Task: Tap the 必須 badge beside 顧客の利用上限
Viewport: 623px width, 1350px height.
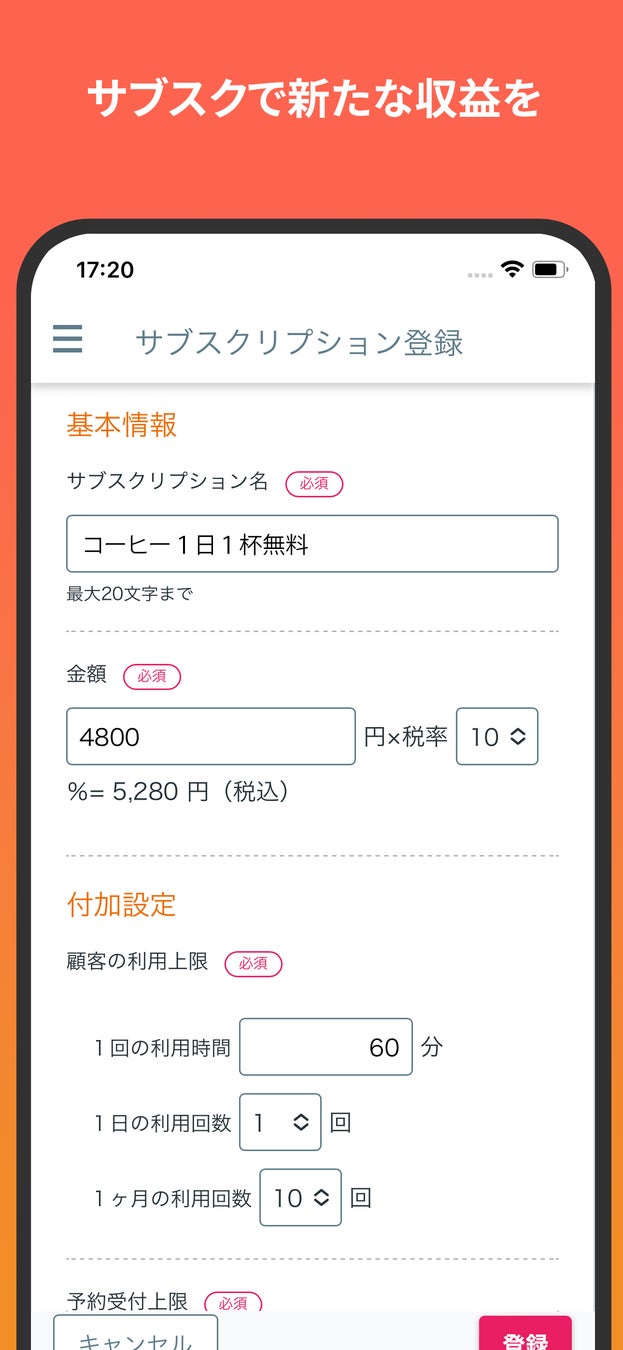Action: click(253, 963)
